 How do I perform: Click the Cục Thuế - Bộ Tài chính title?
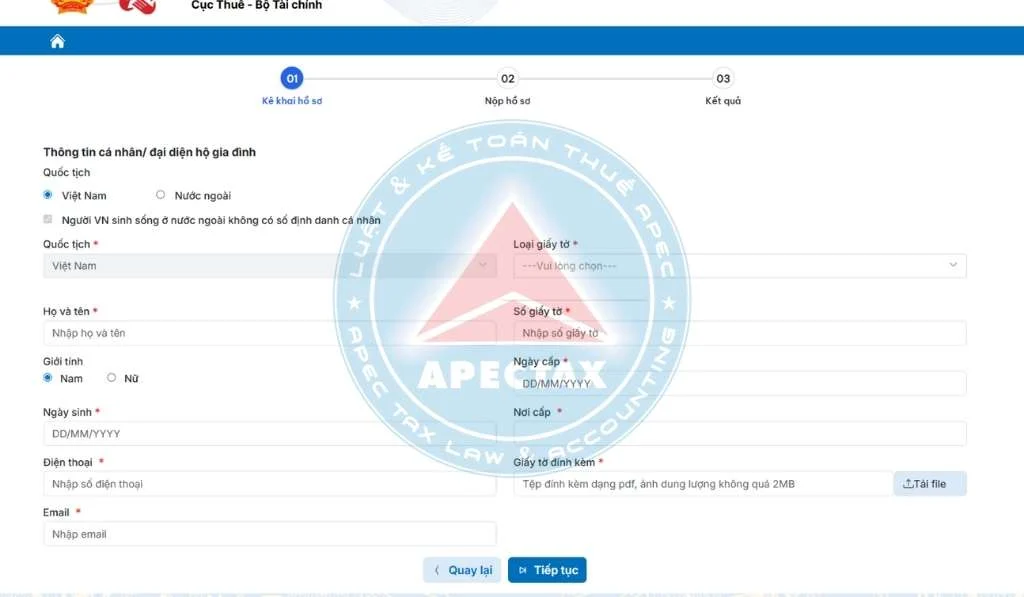(257, 5)
